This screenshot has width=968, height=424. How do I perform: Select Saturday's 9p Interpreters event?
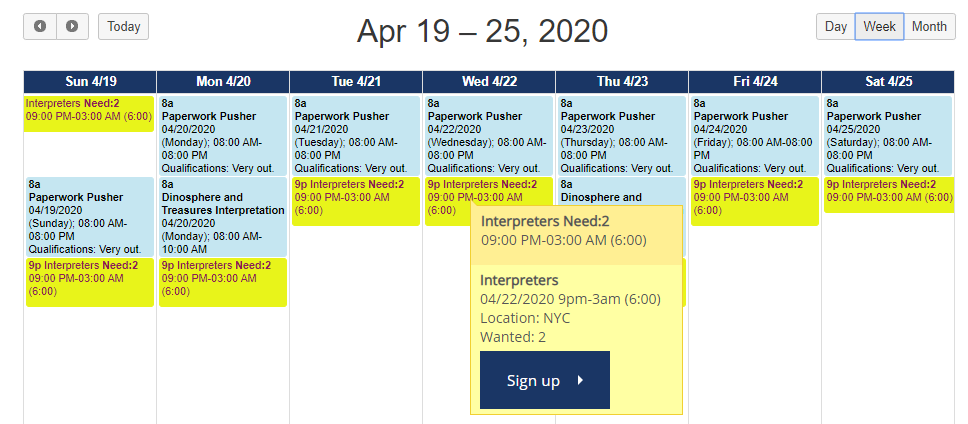(x=887, y=191)
